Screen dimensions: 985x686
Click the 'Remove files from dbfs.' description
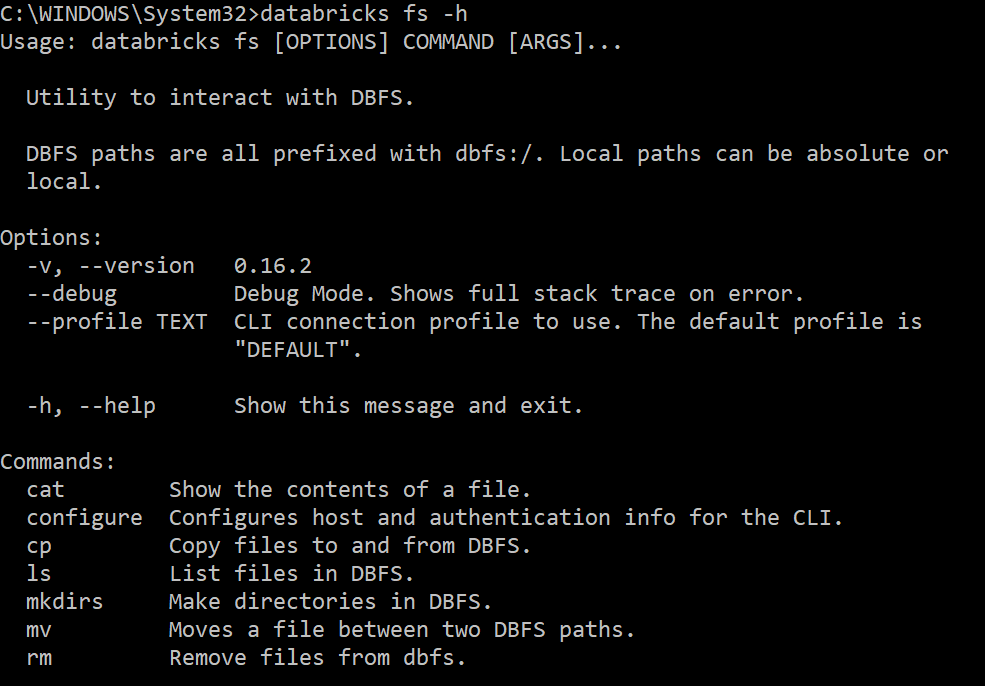pos(318,658)
